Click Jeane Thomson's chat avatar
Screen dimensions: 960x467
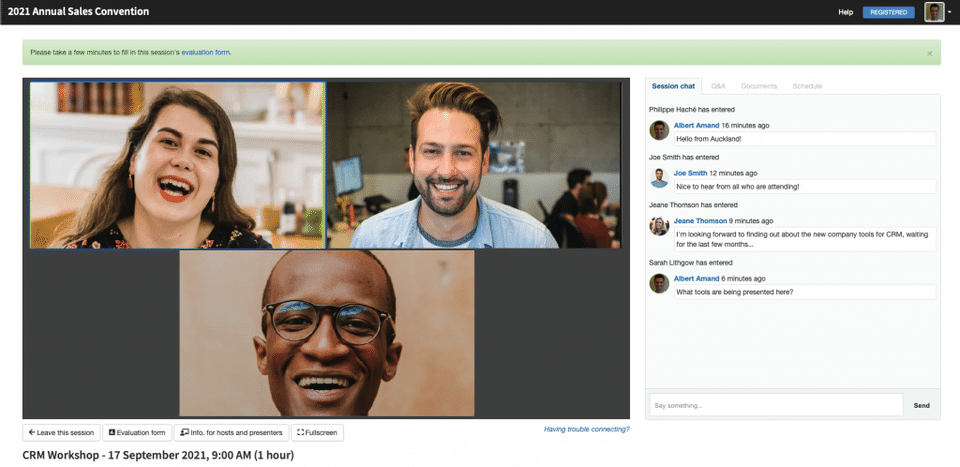(659, 226)
